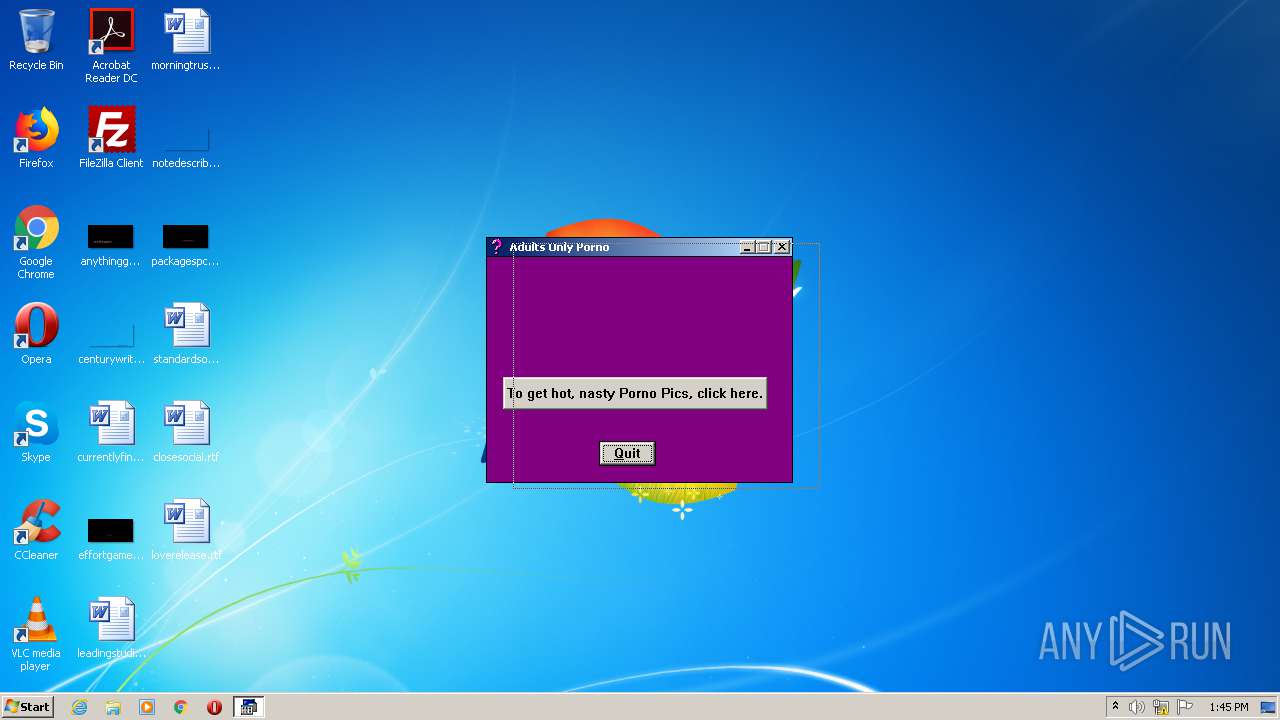
Task: Select the CCleaner desktop shortcut
Action: (x=36, y=530)
